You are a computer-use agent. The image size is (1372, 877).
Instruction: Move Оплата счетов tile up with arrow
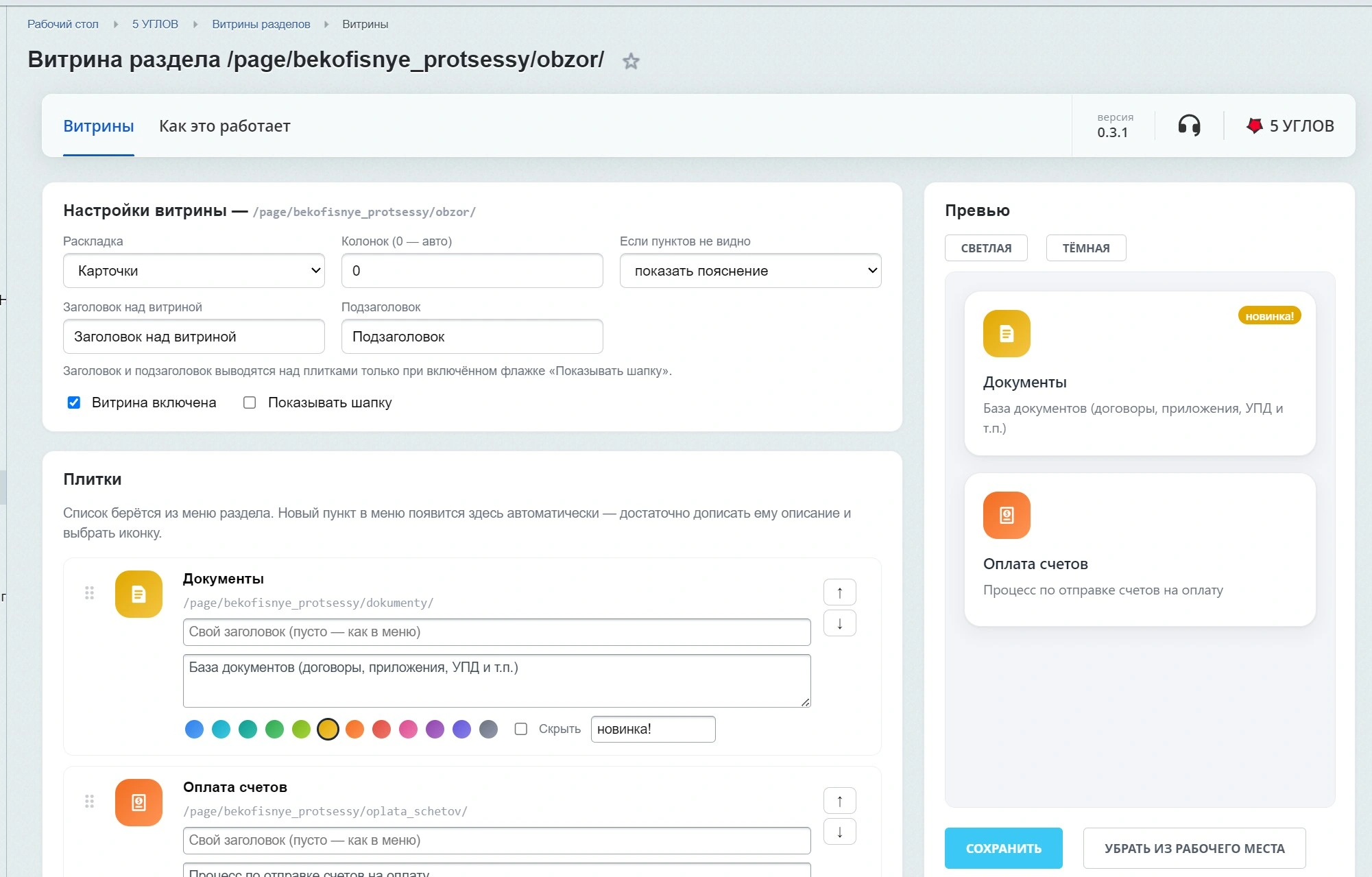tap(839, 800)
